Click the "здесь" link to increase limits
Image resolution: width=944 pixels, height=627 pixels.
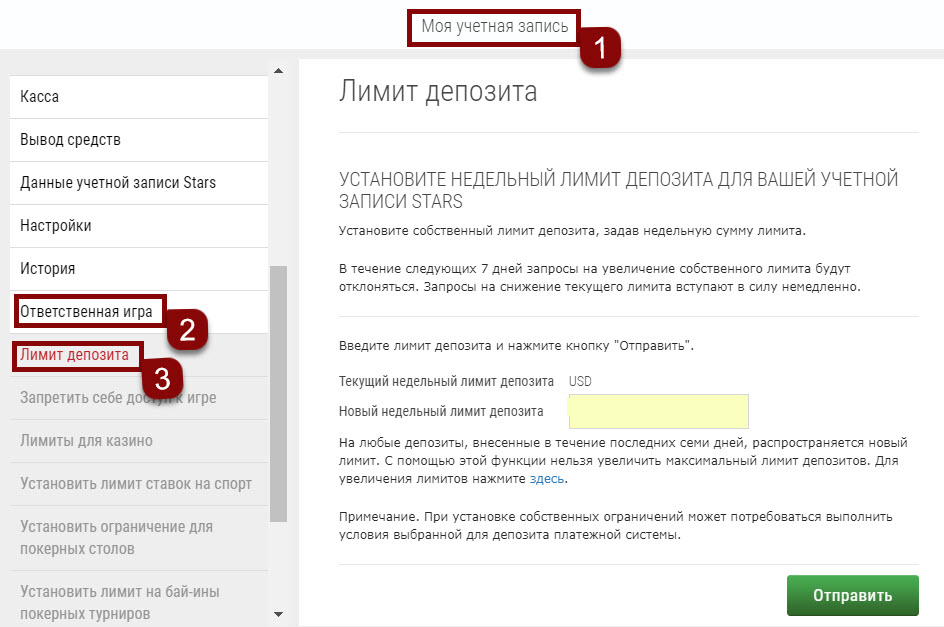[x=546, y=480]
